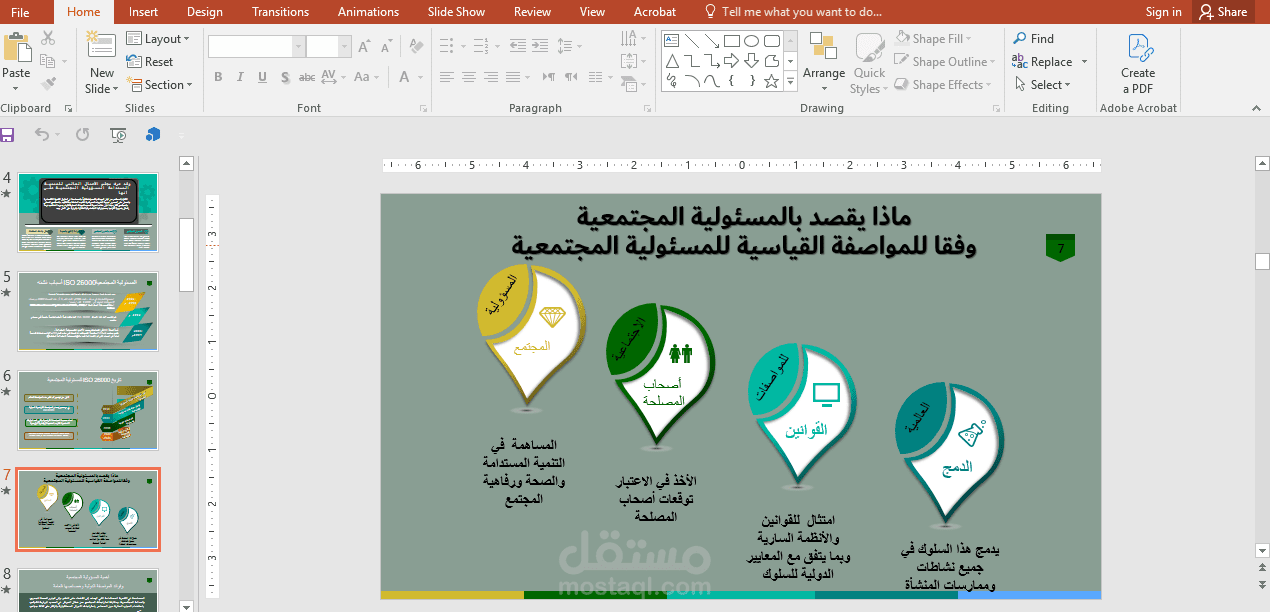Insert a New Slide using its icon
Screen dimensions: 1270x612
coord(101,45)
